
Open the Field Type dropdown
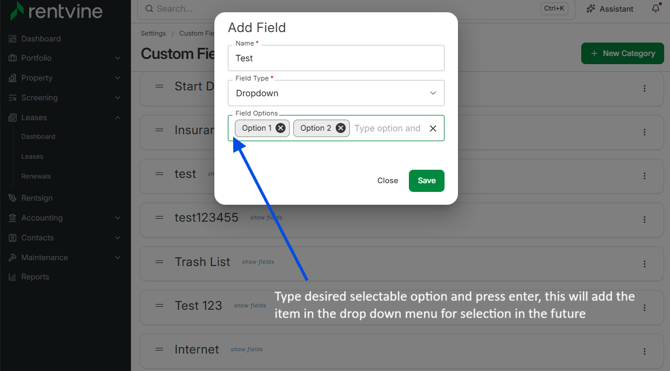point(336,93)
